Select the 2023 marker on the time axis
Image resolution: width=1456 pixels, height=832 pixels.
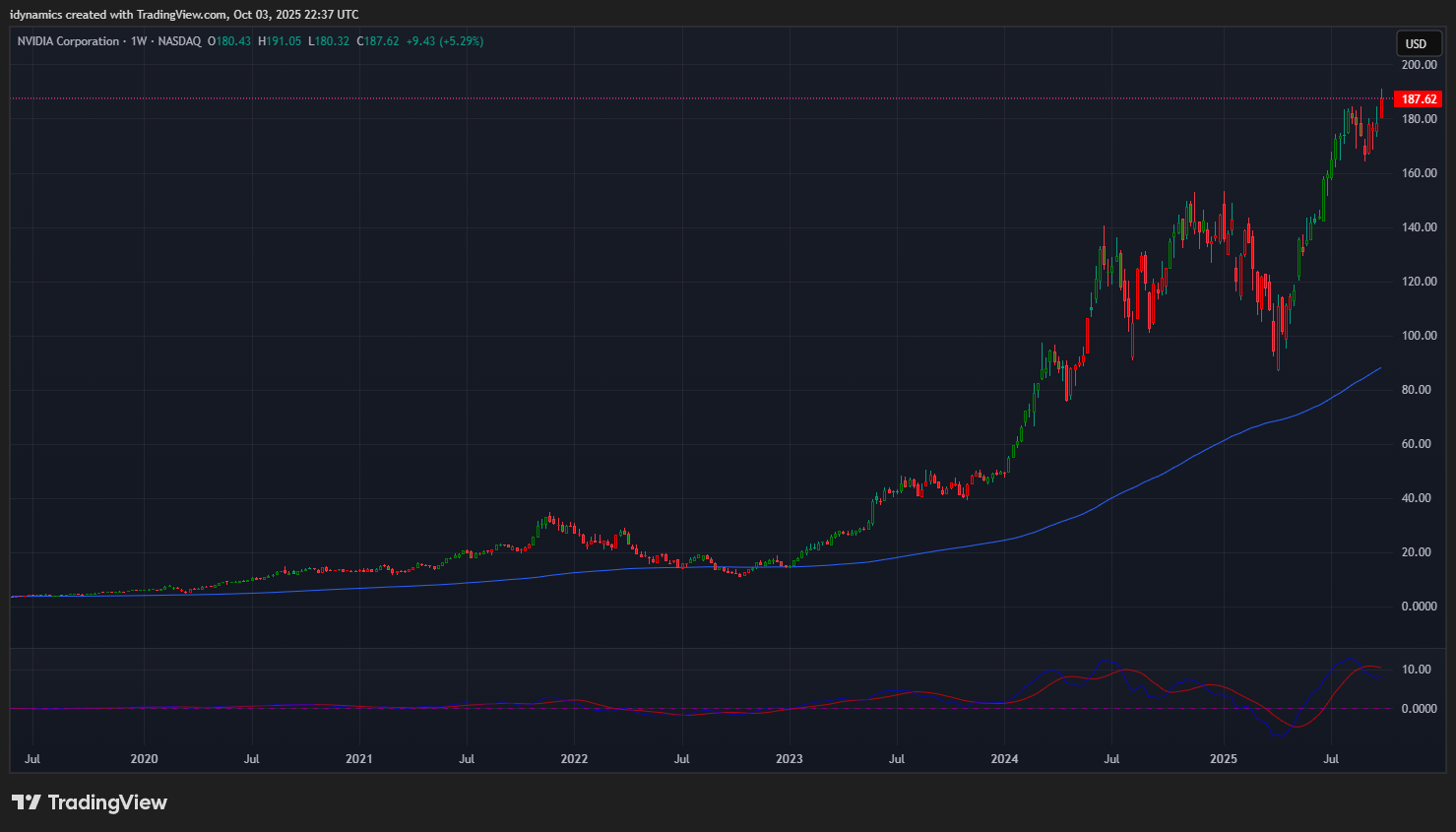[x=789, y=759]
